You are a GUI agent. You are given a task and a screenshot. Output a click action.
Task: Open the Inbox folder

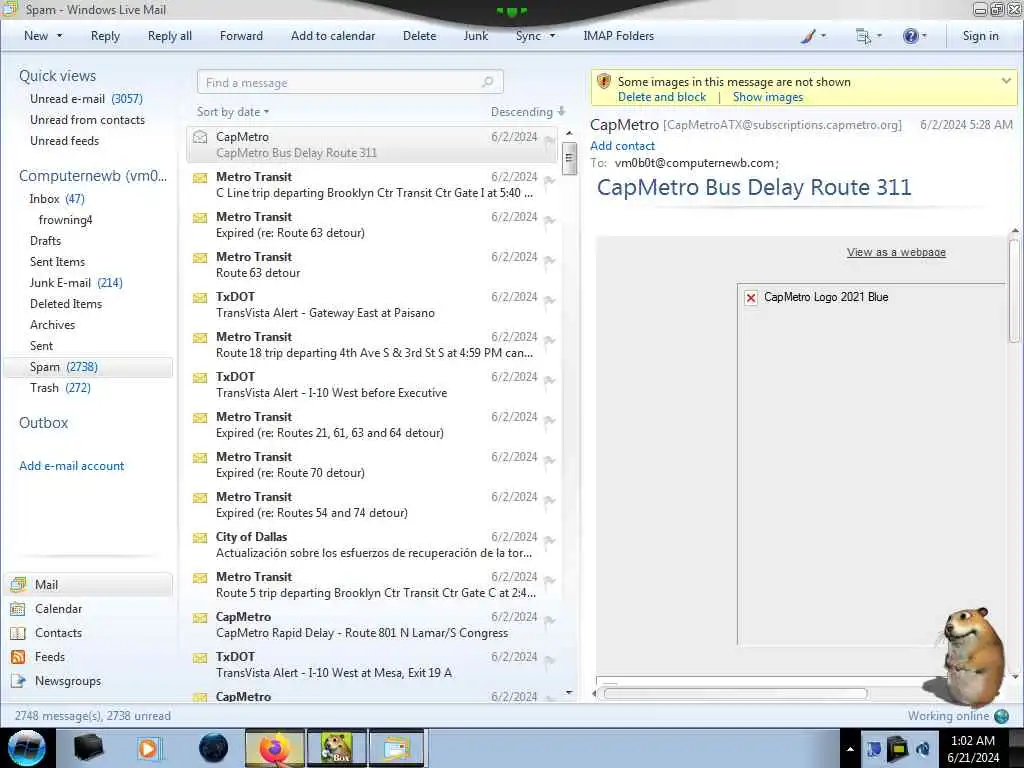(x=57, y=199)
